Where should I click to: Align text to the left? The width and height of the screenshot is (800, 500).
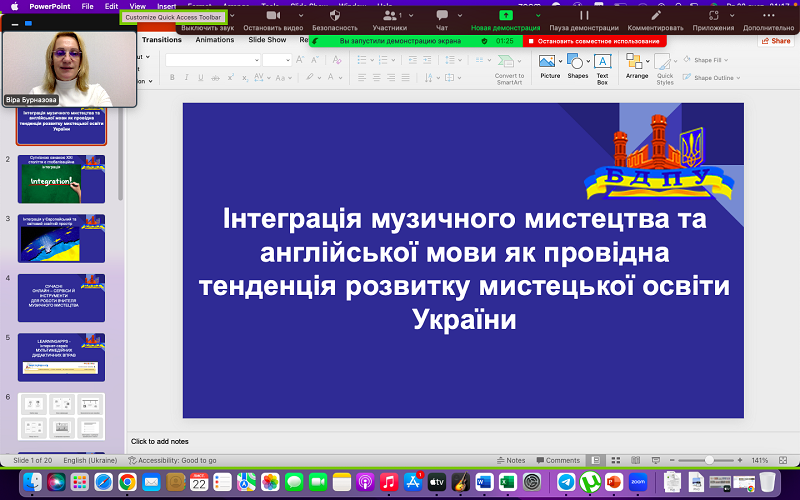click(362, 78)
